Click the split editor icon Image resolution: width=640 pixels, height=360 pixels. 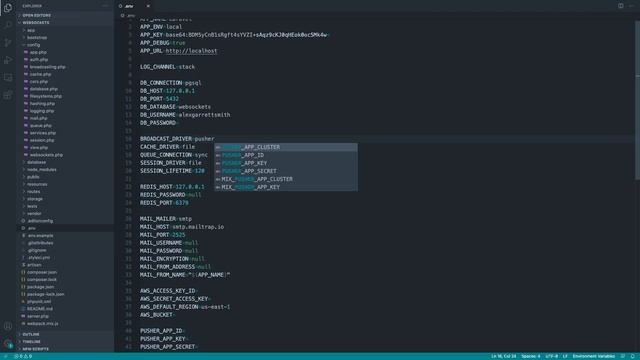click(x=620, y=6)
